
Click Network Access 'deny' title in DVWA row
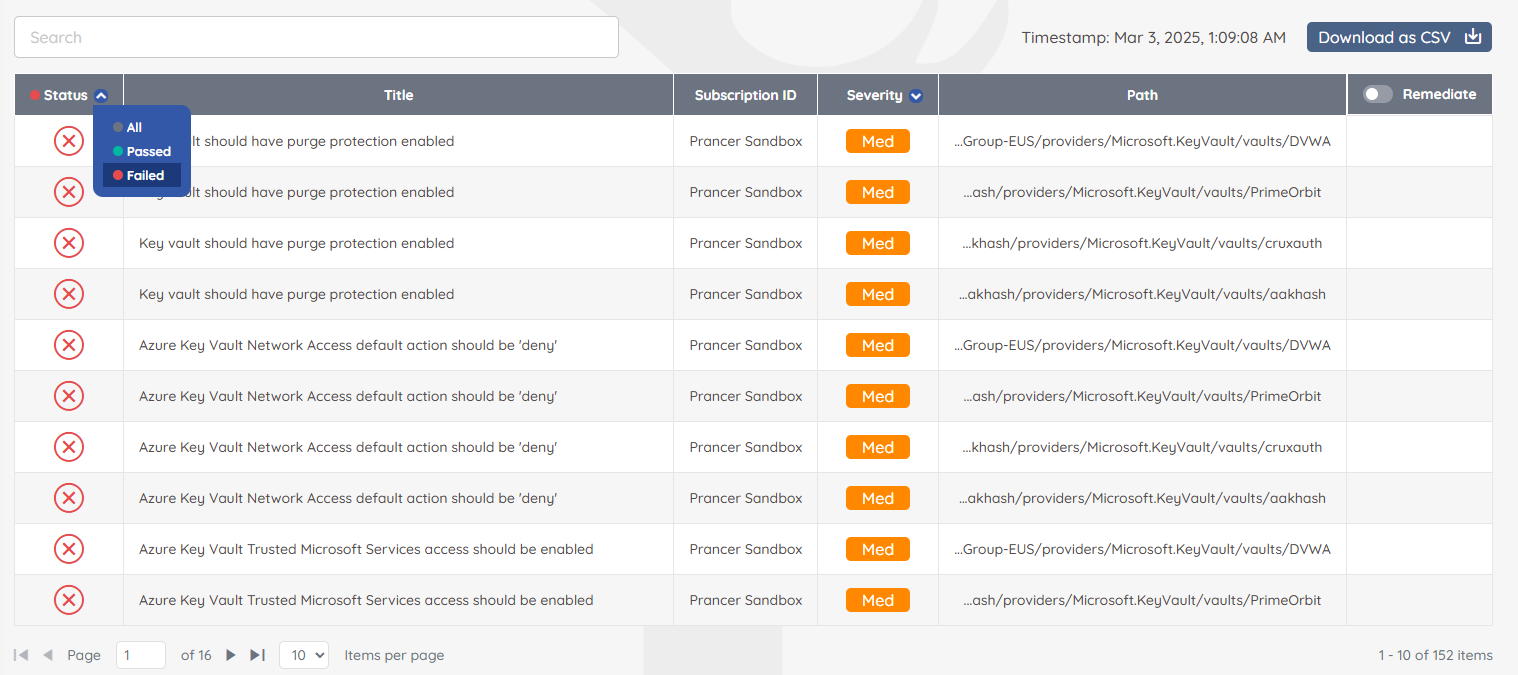point(348,345)
